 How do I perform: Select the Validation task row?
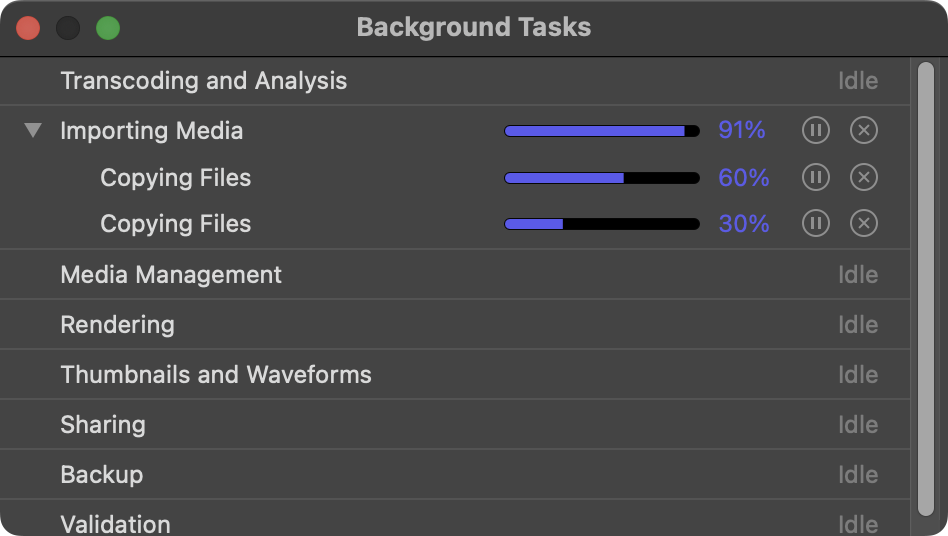click(x=115, y=523)
